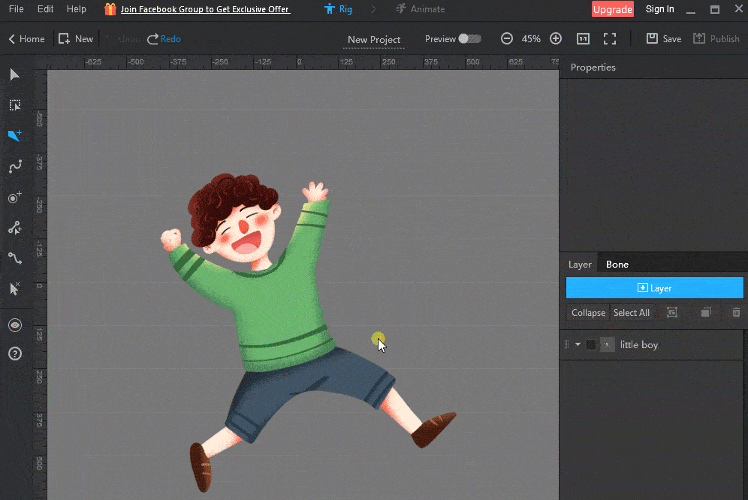Check the little boy layer checkbox

click(591, 345)
